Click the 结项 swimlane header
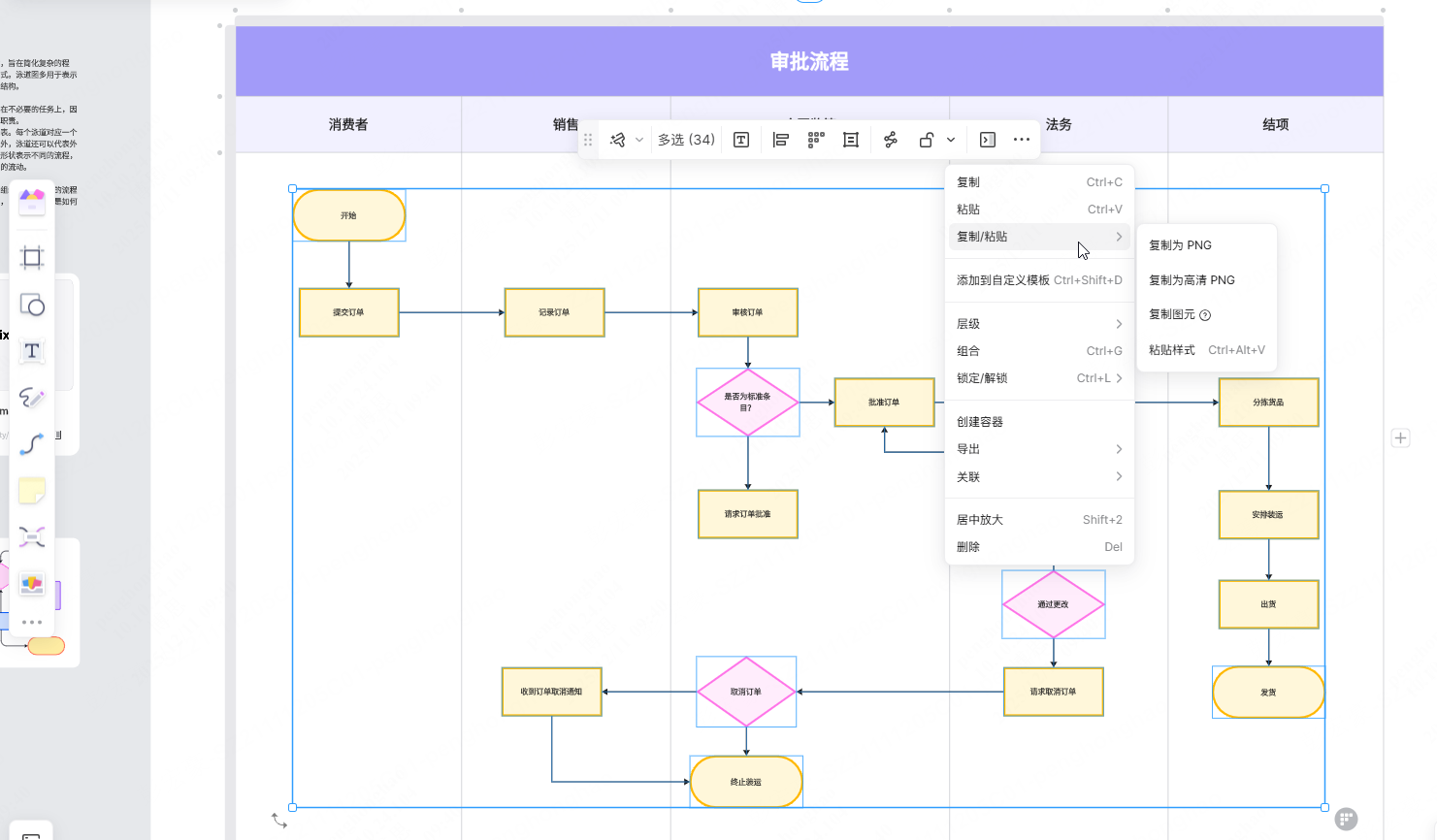This screenshot has width=1437, height=840. [1276, 124]
